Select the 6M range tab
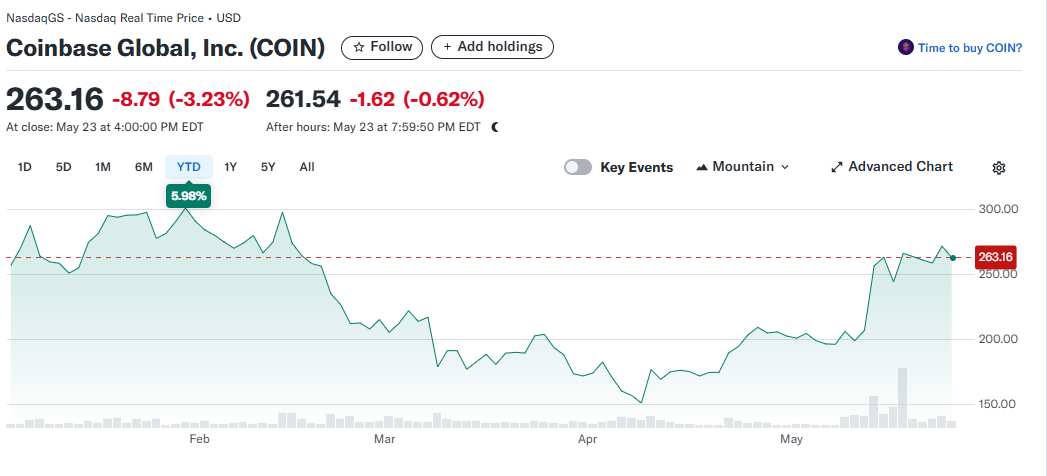Viewport: 1047px width, 476px height. pyautogui.click(x=144, y=167)
